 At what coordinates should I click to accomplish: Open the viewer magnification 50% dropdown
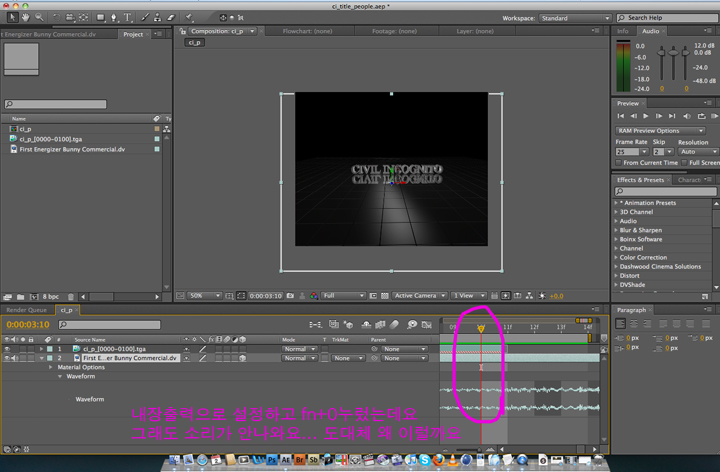tap(204, 296)
